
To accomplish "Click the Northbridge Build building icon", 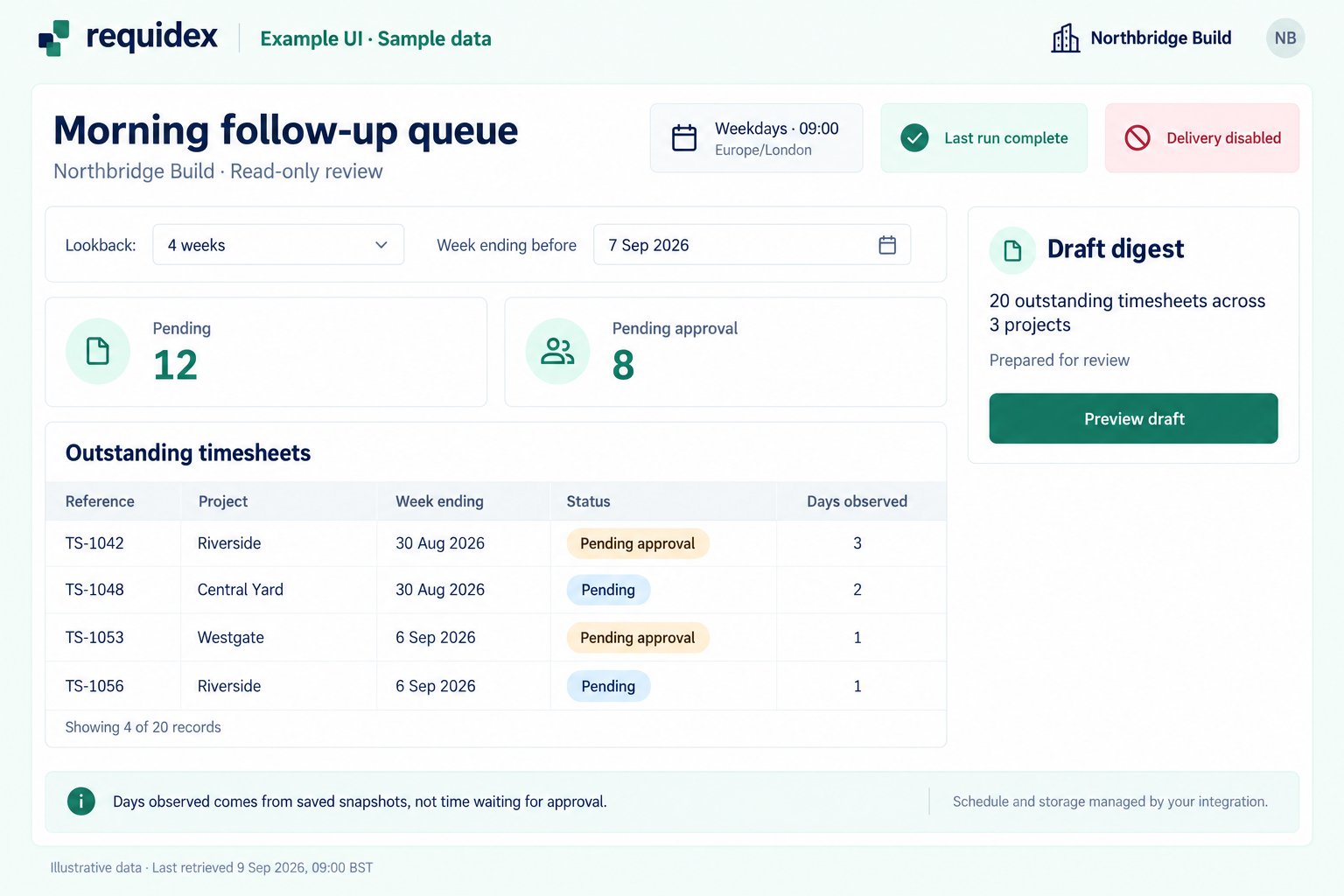I will [x=1065, y=38].
